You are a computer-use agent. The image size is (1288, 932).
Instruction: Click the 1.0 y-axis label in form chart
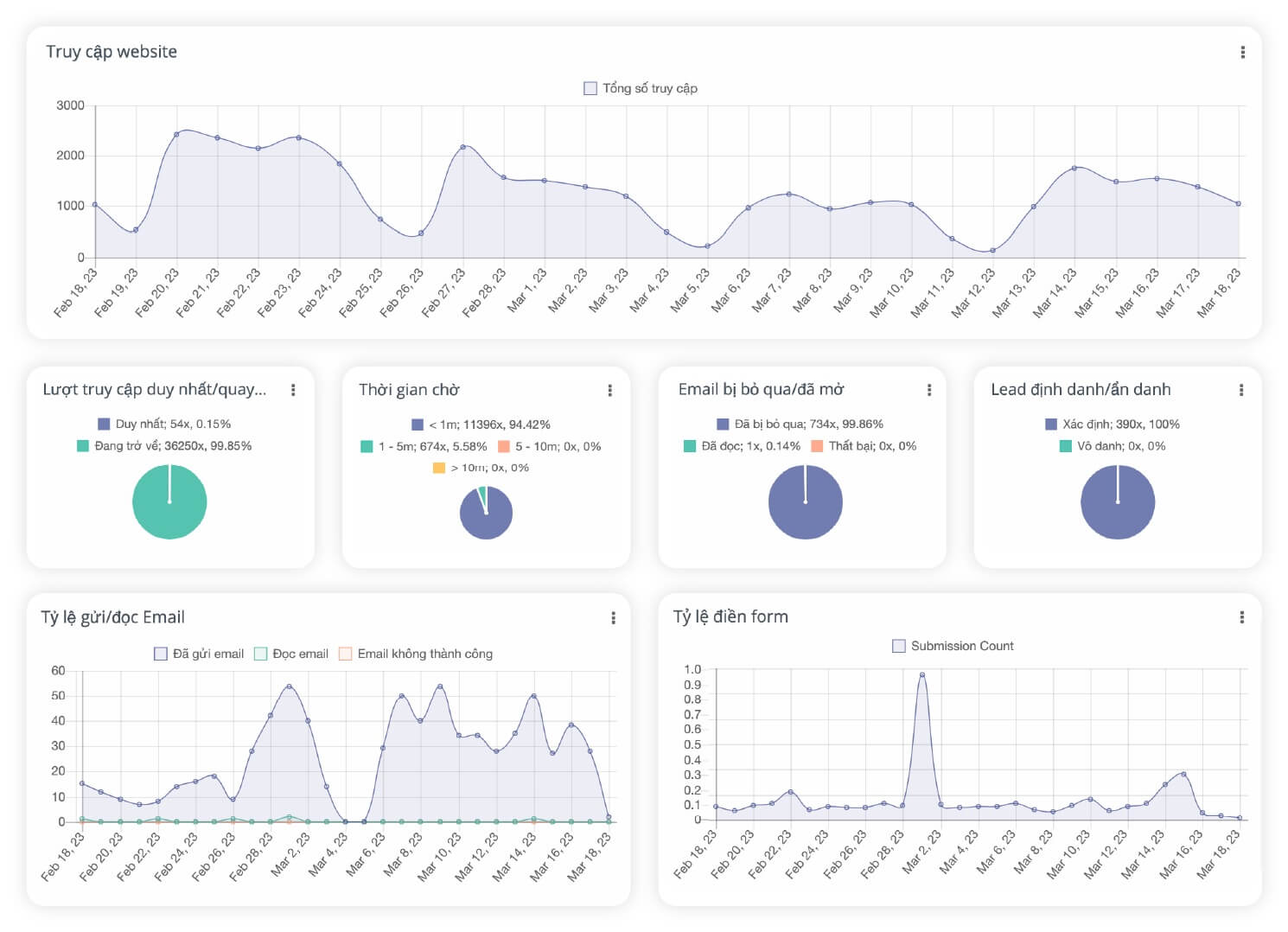point(692,669)
